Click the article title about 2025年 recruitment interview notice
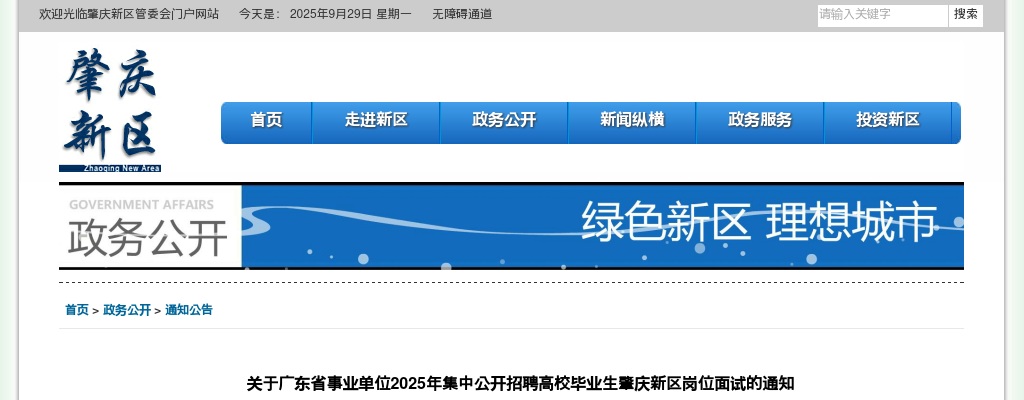 520,384
